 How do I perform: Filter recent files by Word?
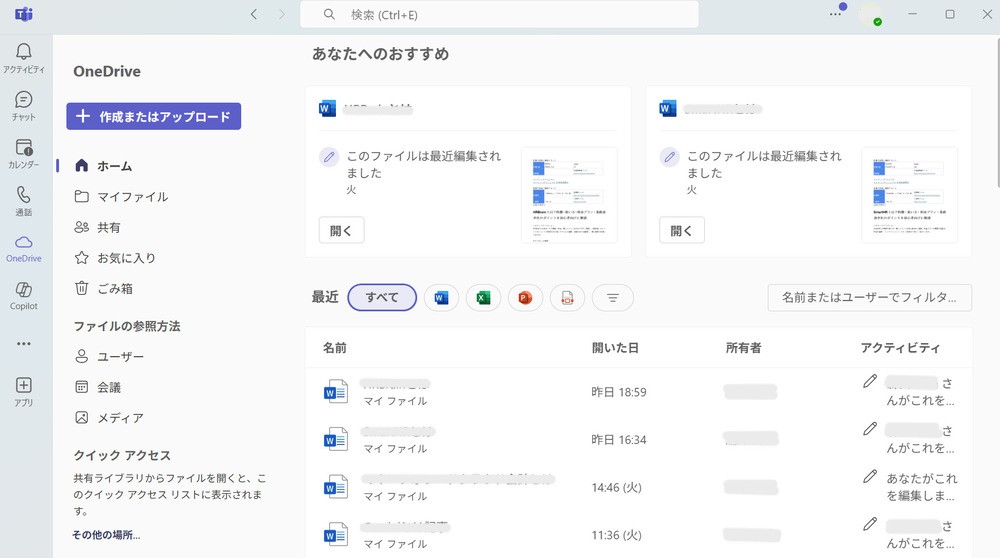[441, 298]
